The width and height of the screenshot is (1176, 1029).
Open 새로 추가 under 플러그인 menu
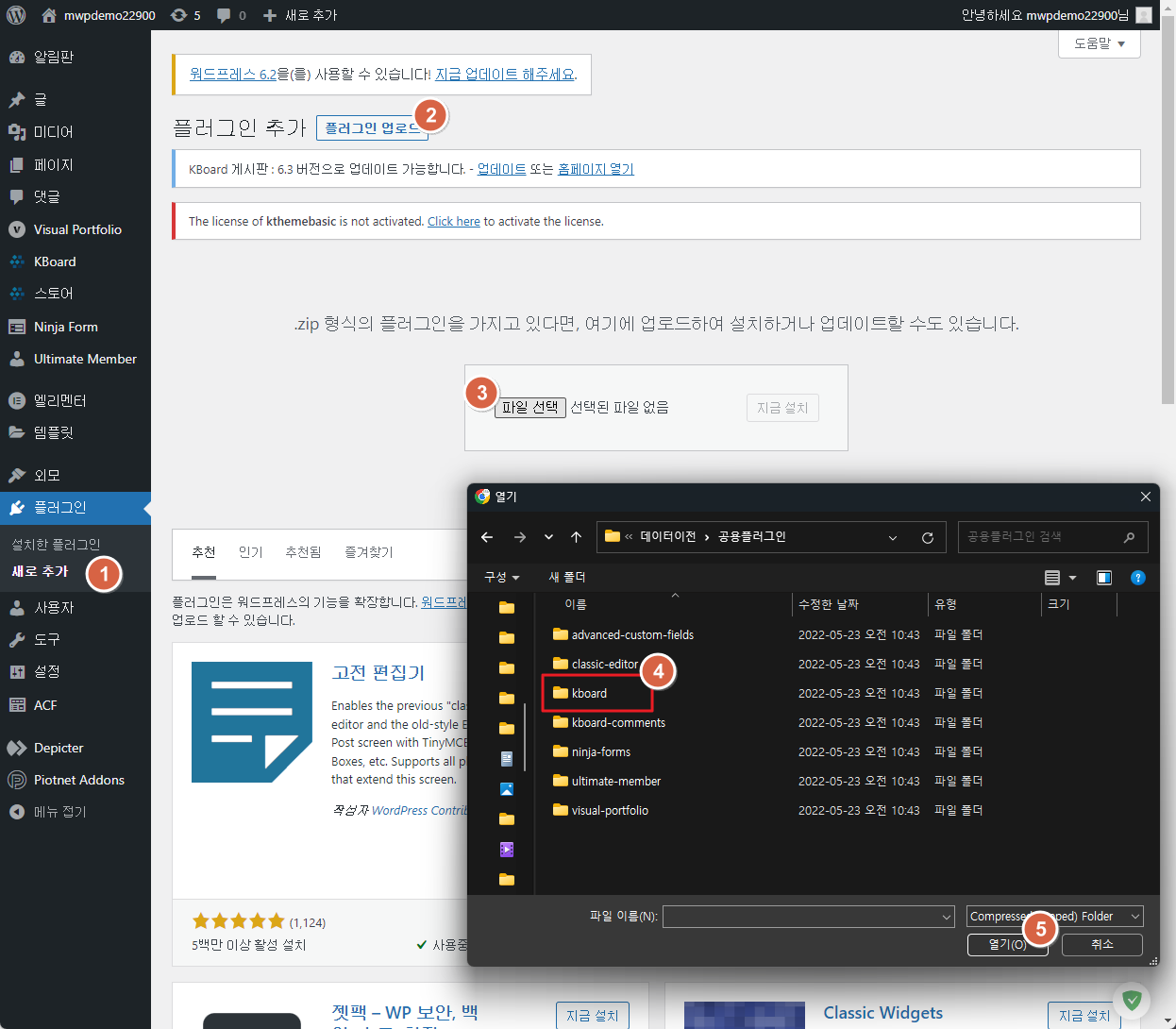click(40, 572)
